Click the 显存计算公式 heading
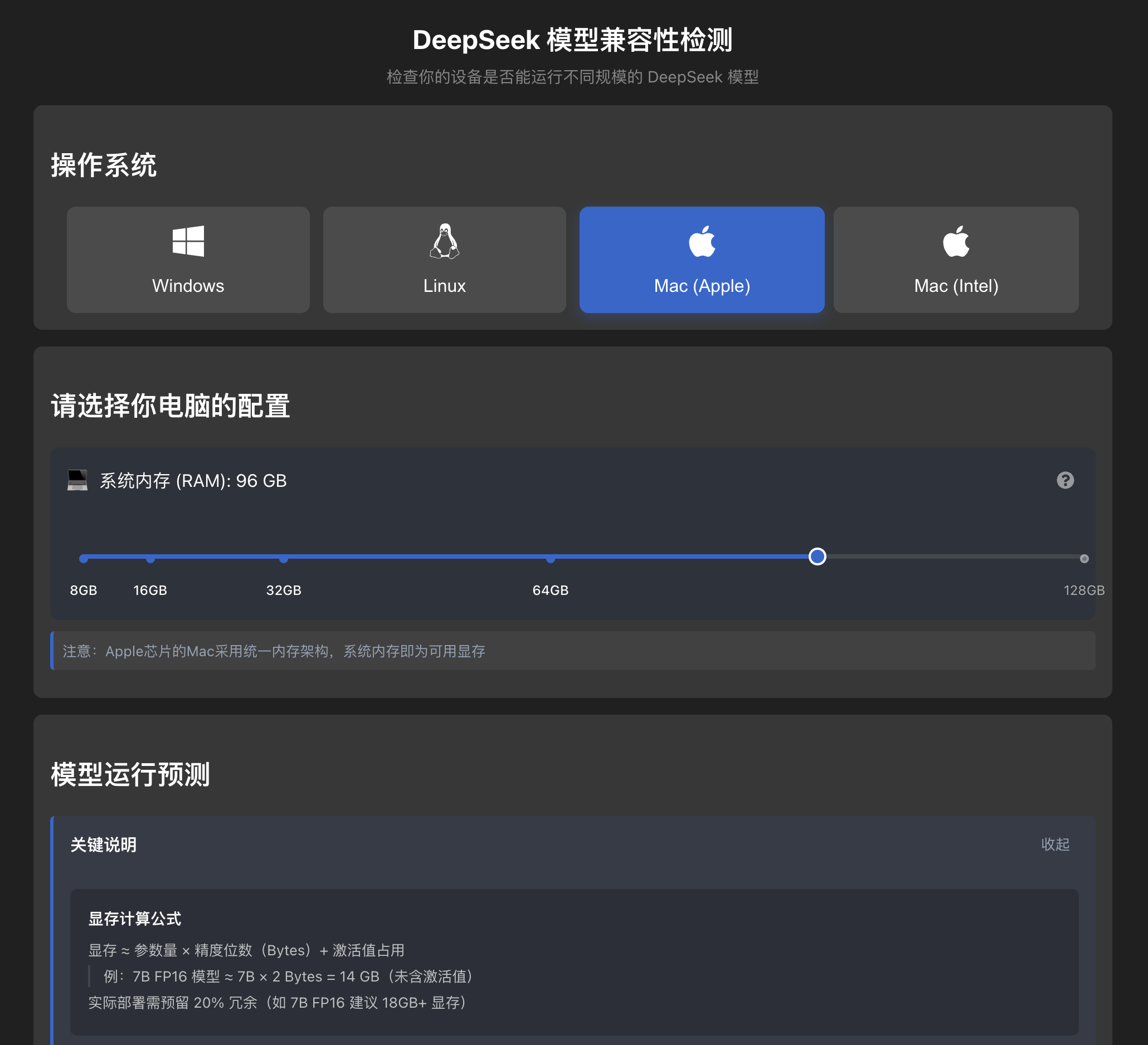 (134, 919)
